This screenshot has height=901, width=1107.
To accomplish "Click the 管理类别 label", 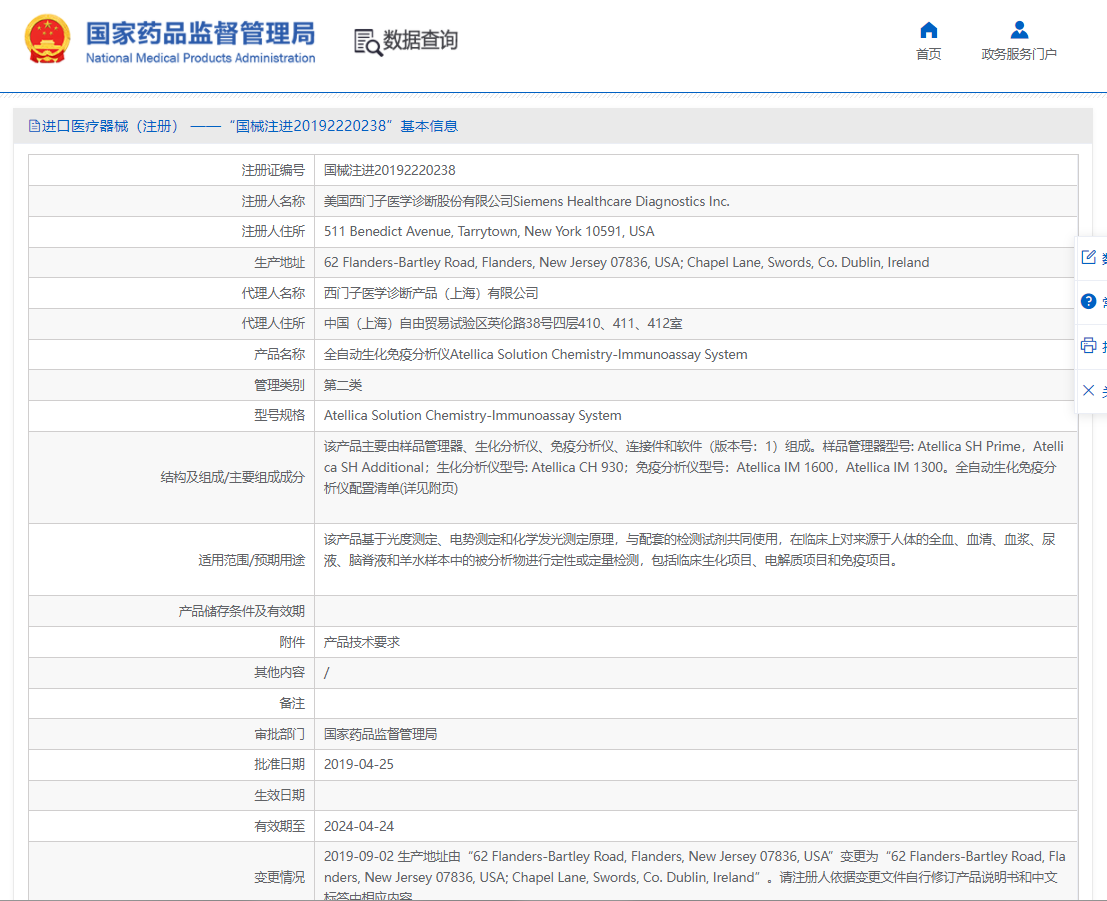I will (280, 385).
